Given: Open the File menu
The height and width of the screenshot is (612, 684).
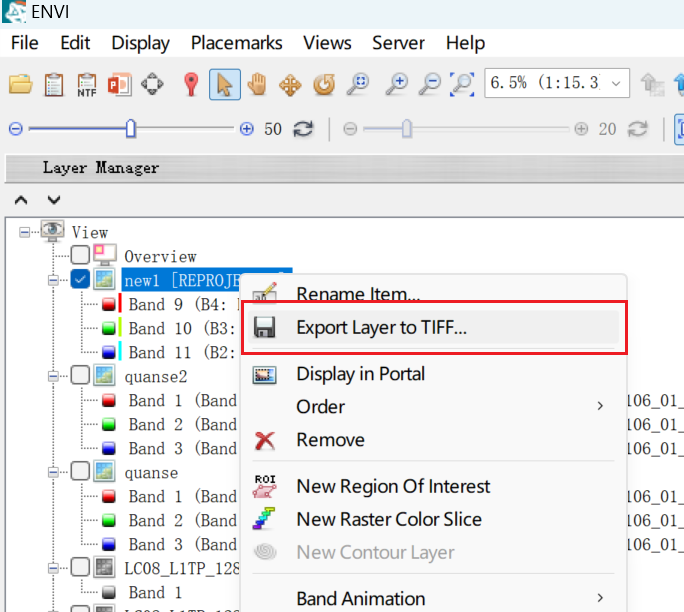Looking at the screenshot, I should tap(24, 43).
